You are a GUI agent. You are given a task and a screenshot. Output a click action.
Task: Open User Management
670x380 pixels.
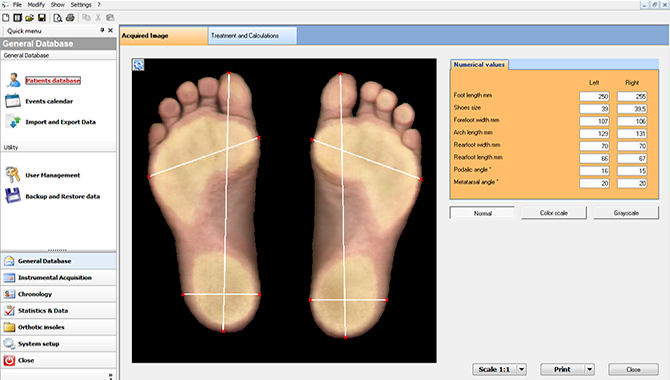point(53,175)
